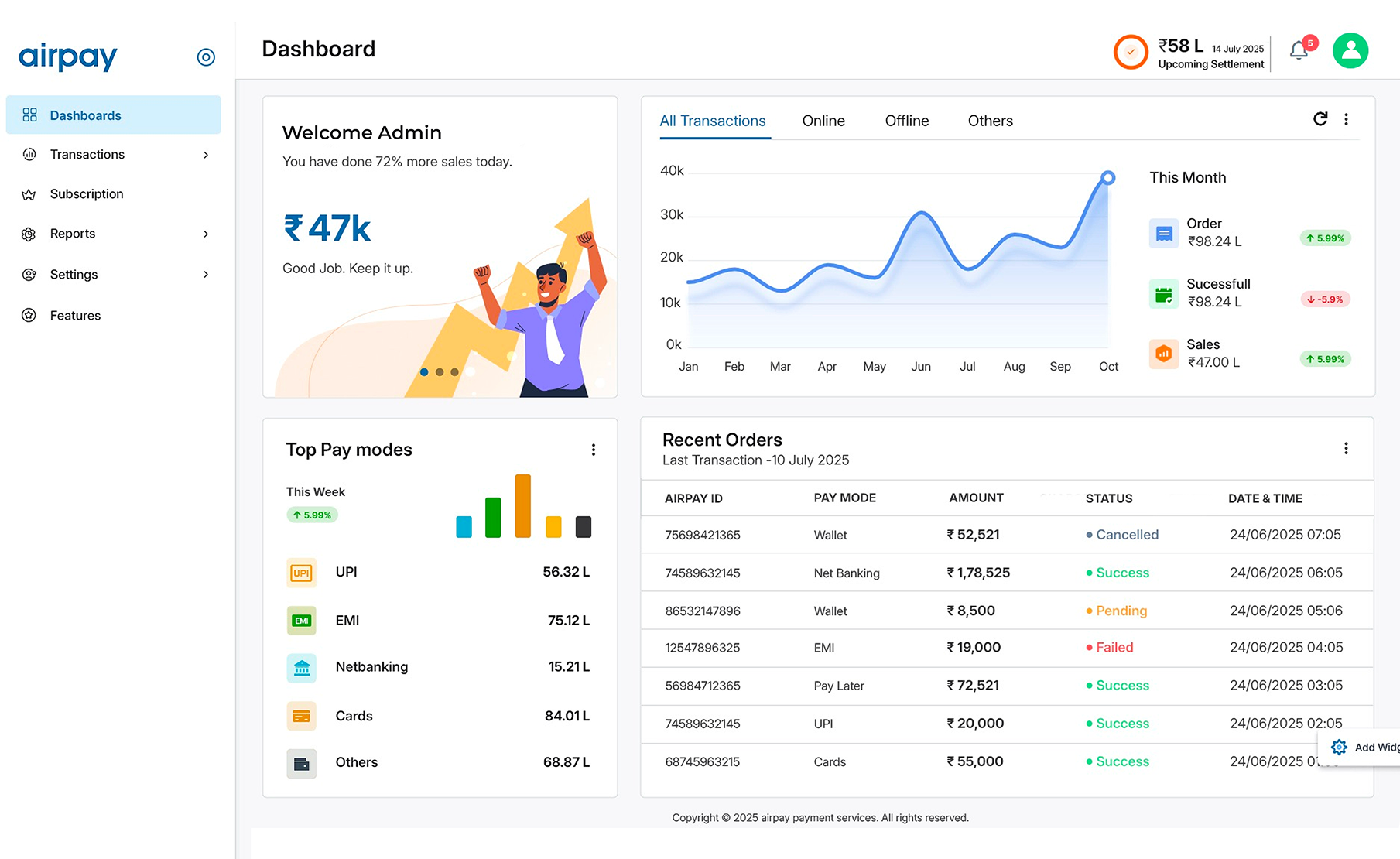Click the EMI pay mode icon

point(301,621)
